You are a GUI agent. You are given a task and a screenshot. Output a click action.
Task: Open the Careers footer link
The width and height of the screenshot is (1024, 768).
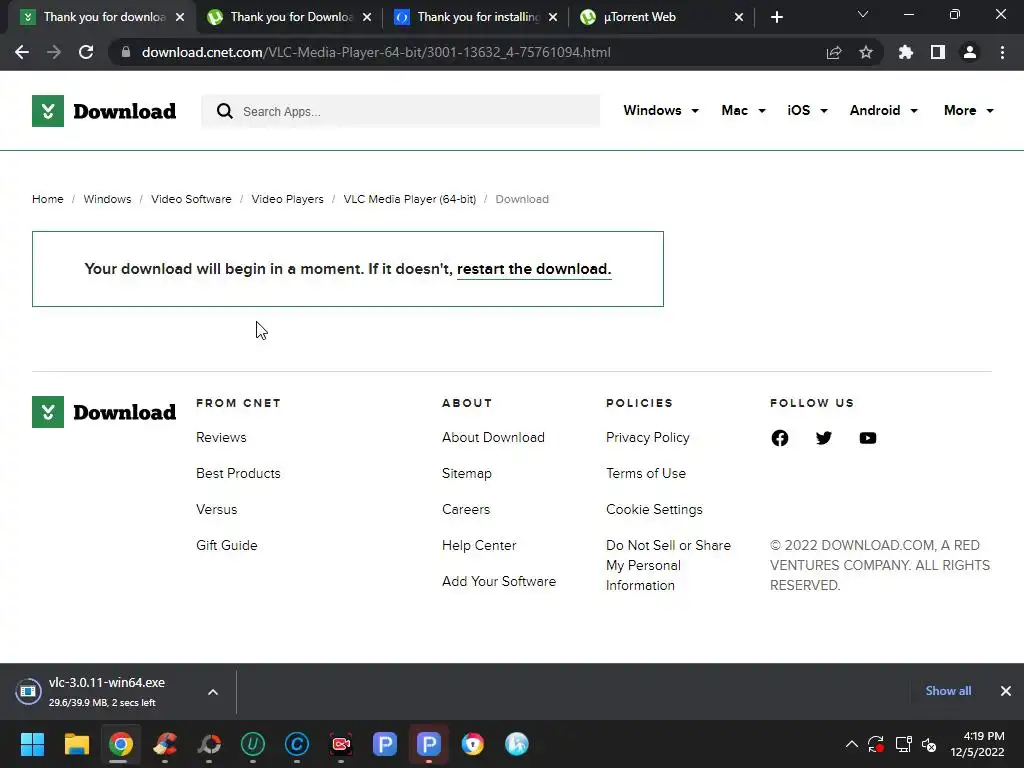click(466, 509)
